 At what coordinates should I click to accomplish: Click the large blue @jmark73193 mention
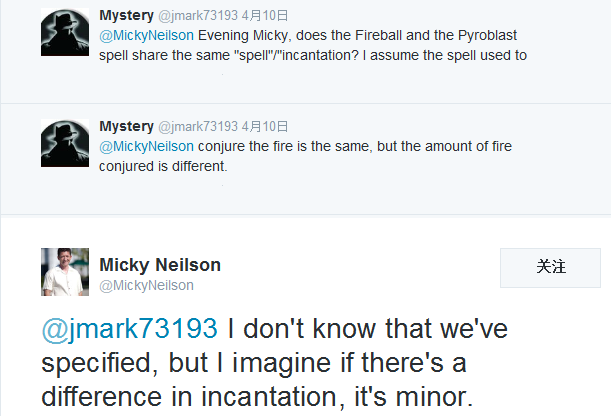click(x=128, y=329)
